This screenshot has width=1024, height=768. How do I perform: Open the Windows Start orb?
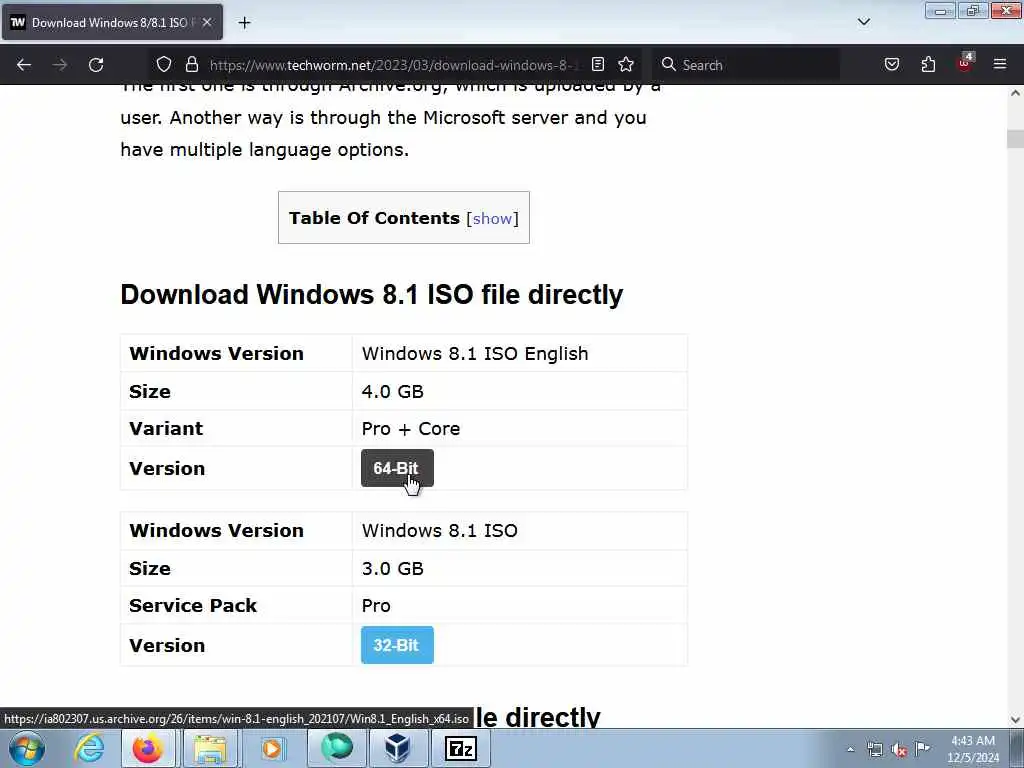[27, 748]
